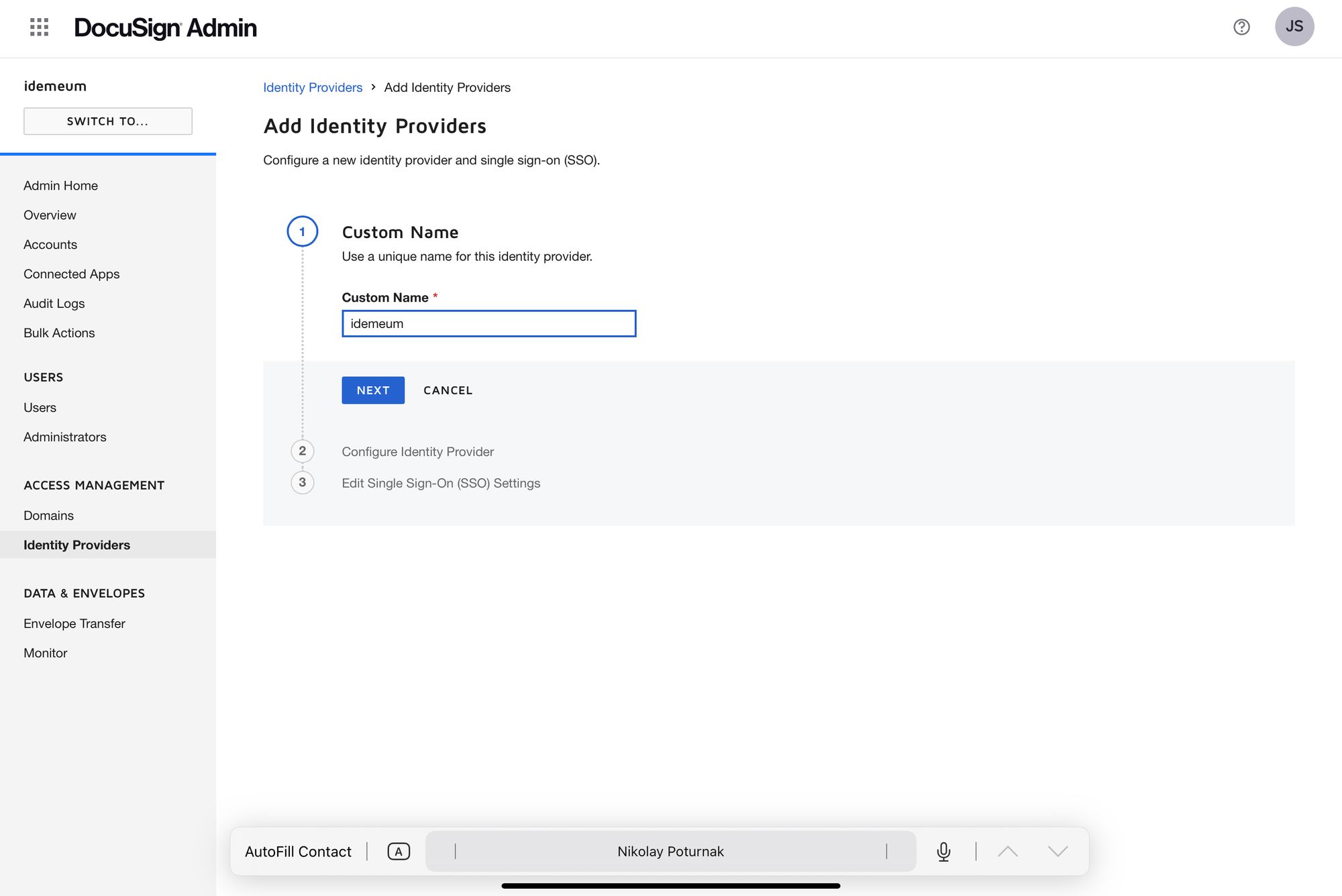Open Administrators in sidebar
The image size is (1342, 896).
[x=64, y=437]
